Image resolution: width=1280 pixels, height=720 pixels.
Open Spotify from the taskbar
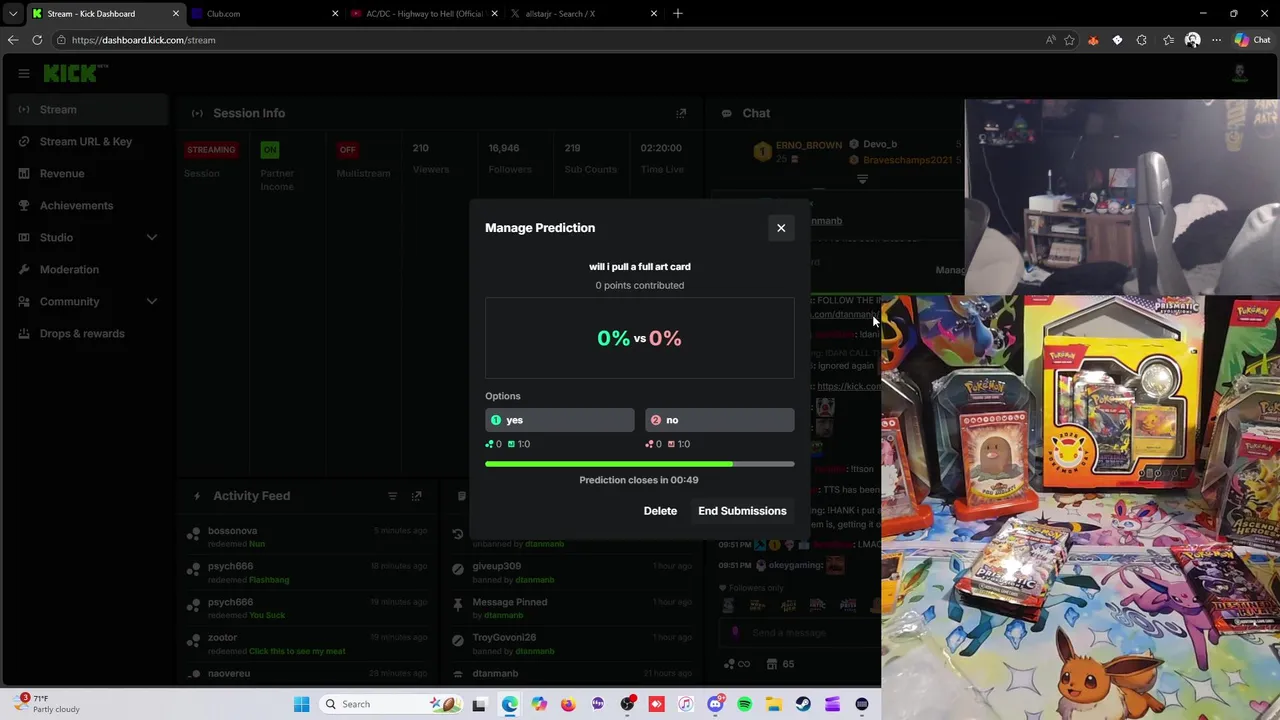(745, 704)
